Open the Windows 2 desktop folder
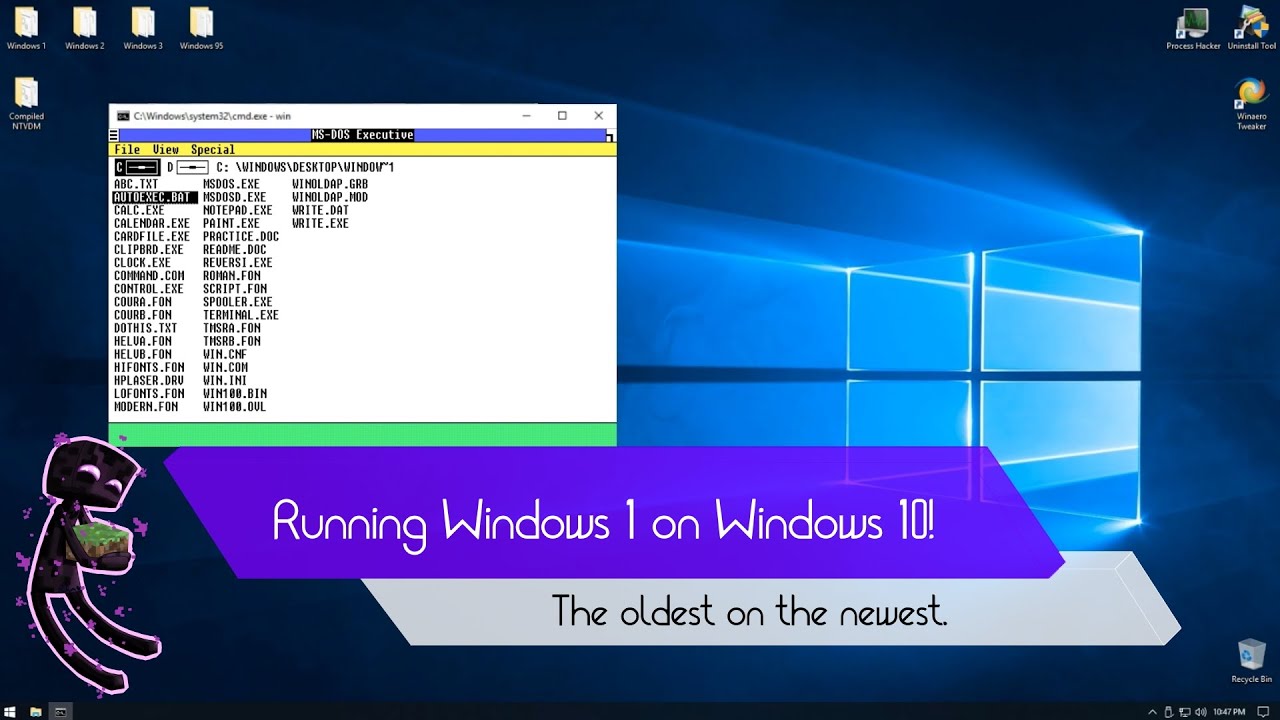Image resolution: width=1280 pixels, height=720 pixels. [x=85, y=28]
